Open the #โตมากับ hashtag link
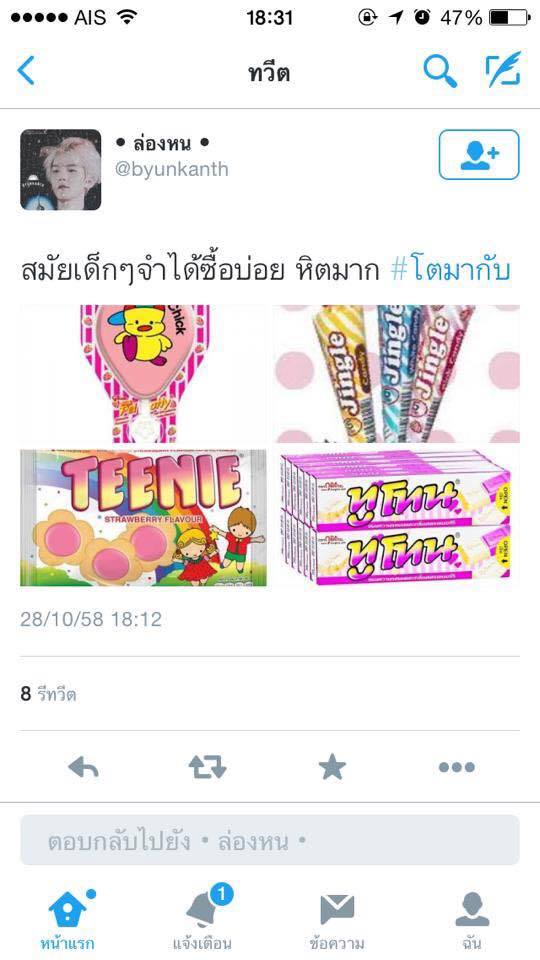Viewport: 540px width, 960px height. [x=451, y=270]
